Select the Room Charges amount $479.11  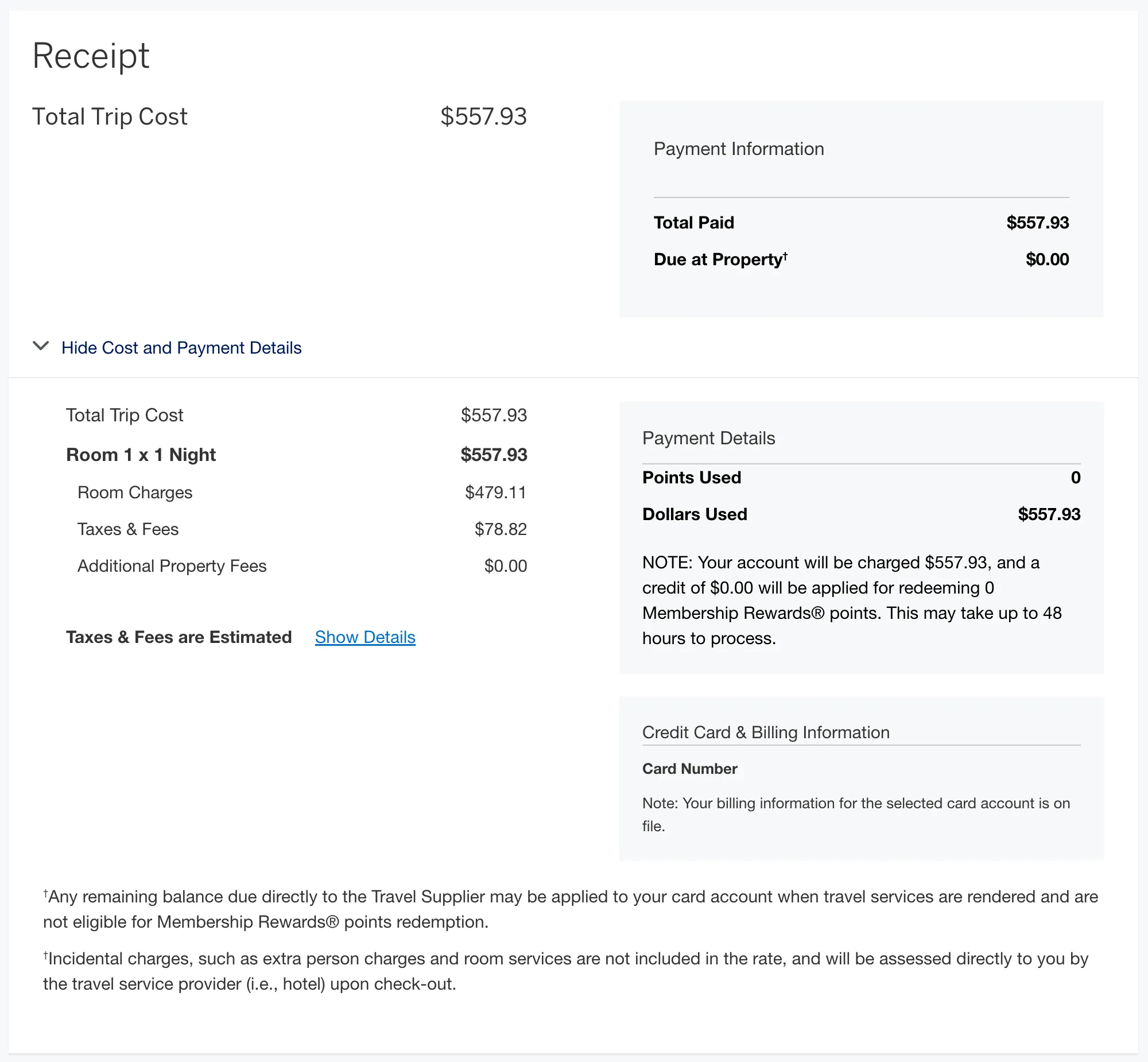point(495,493)
